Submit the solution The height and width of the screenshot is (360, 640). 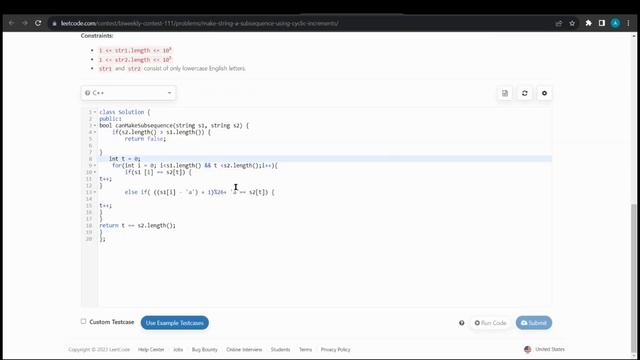click(x=533, y=323)
